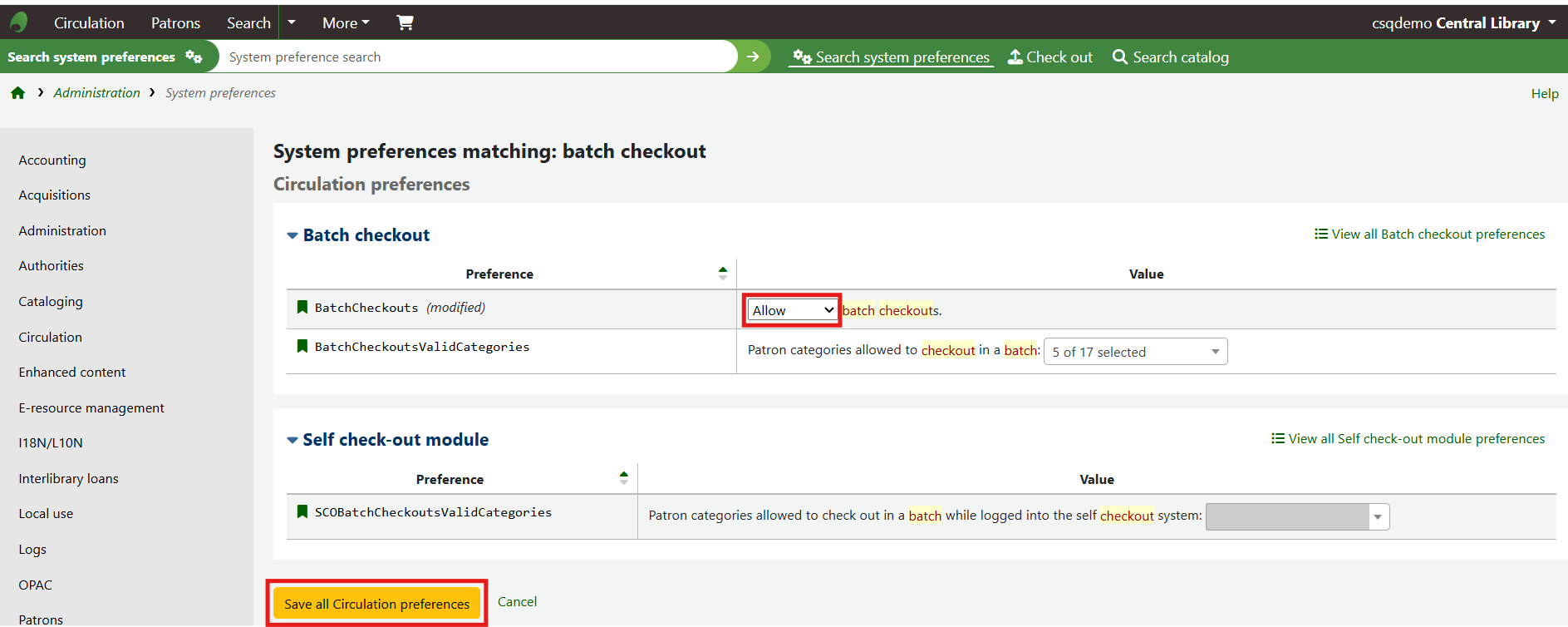Select the Search system preferences tab
This screenshot has height=627, width=1568.
[x=892, y=57]
